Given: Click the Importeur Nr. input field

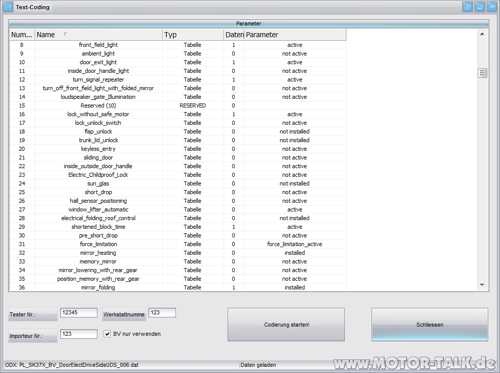Looking at the screenshot, I should pos(79,334).
